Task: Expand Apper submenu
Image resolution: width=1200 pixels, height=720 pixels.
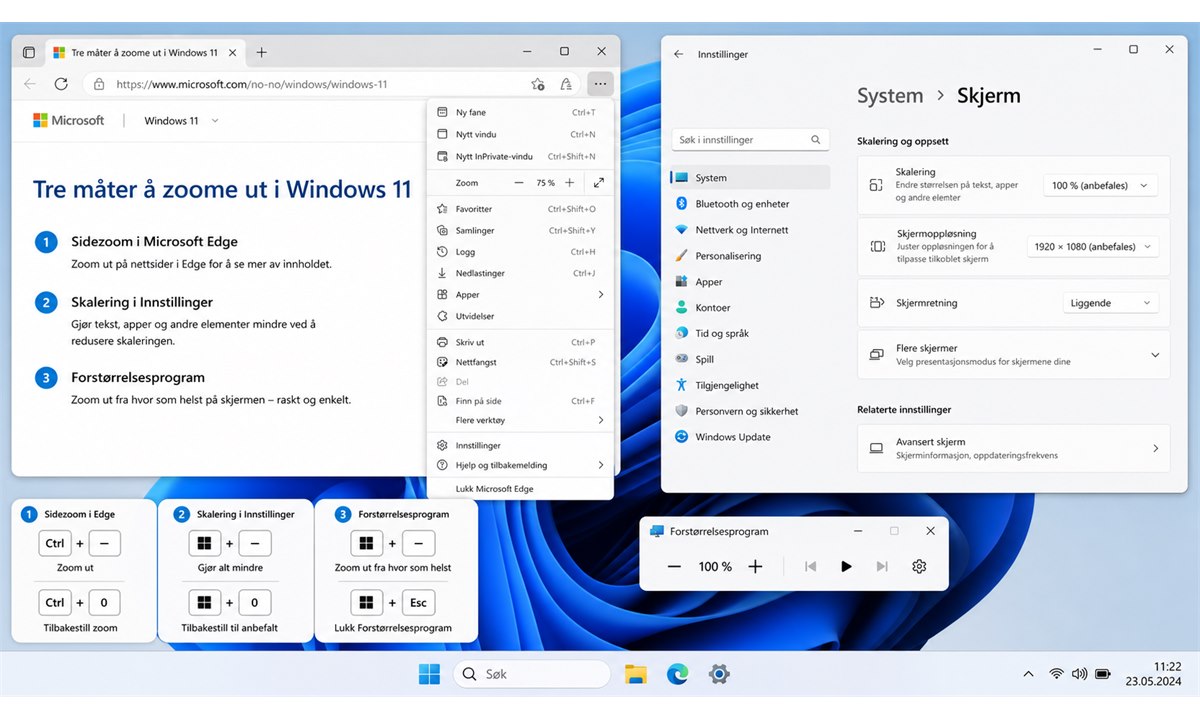Action: [520, 295]
